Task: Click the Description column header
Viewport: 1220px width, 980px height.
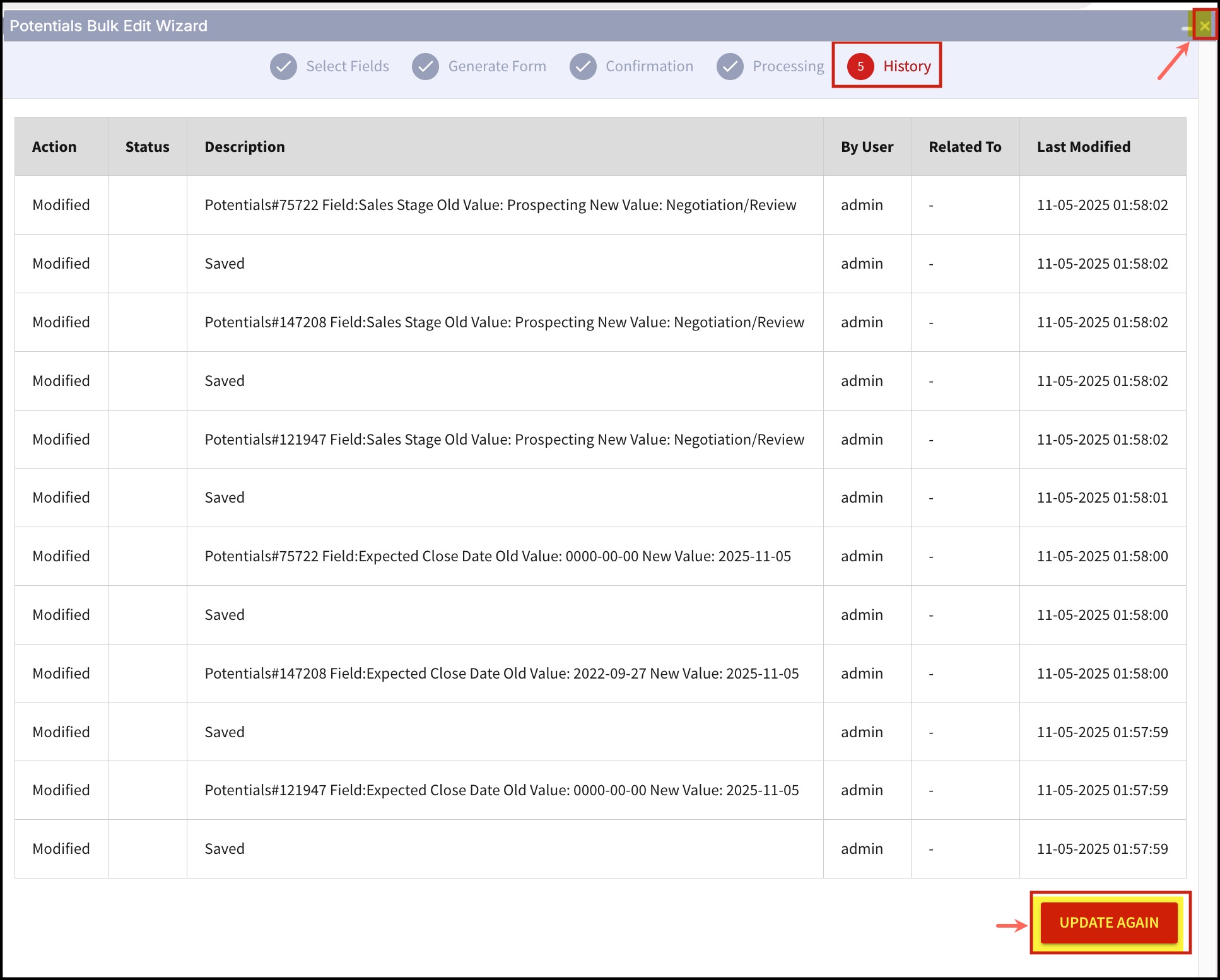Action: 245,147
